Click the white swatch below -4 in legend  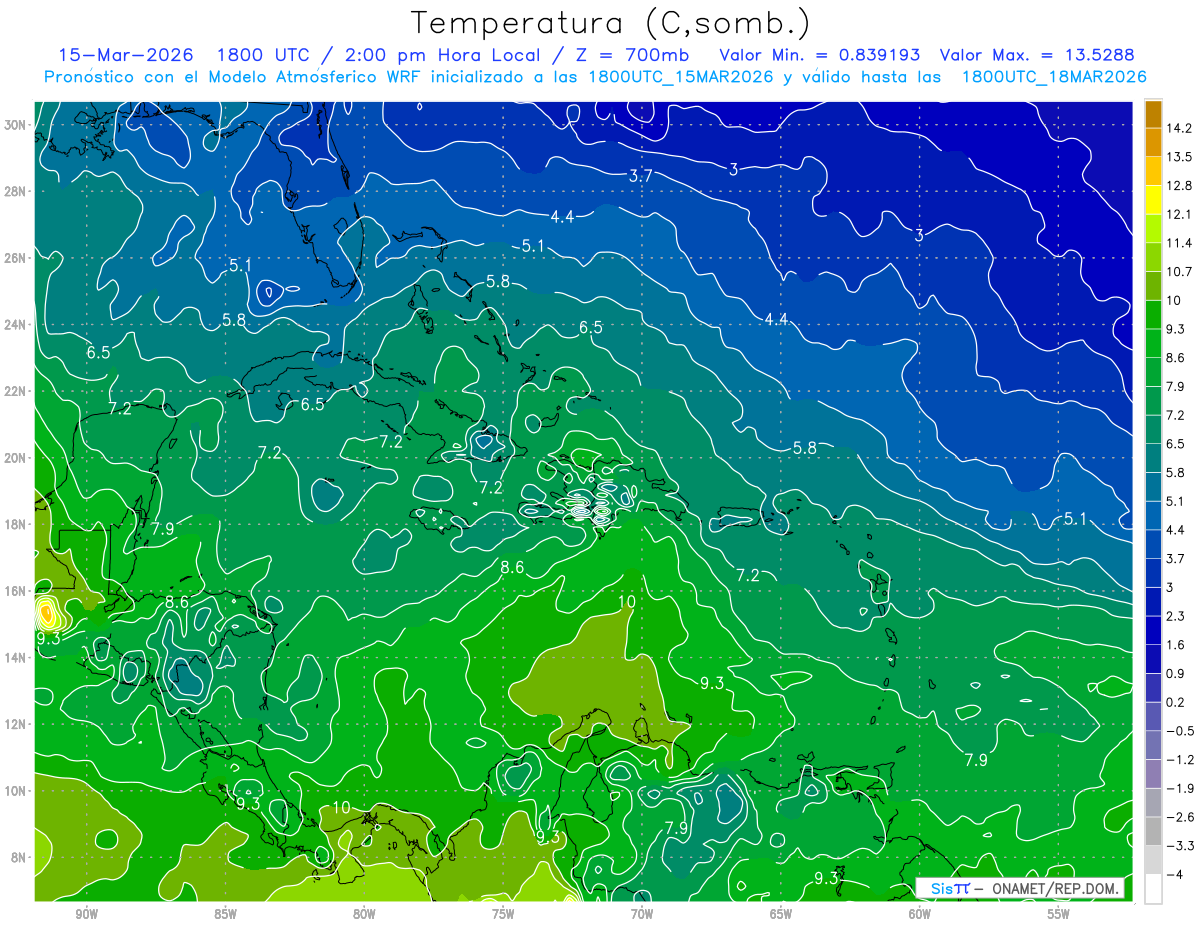pos(1153,888)
